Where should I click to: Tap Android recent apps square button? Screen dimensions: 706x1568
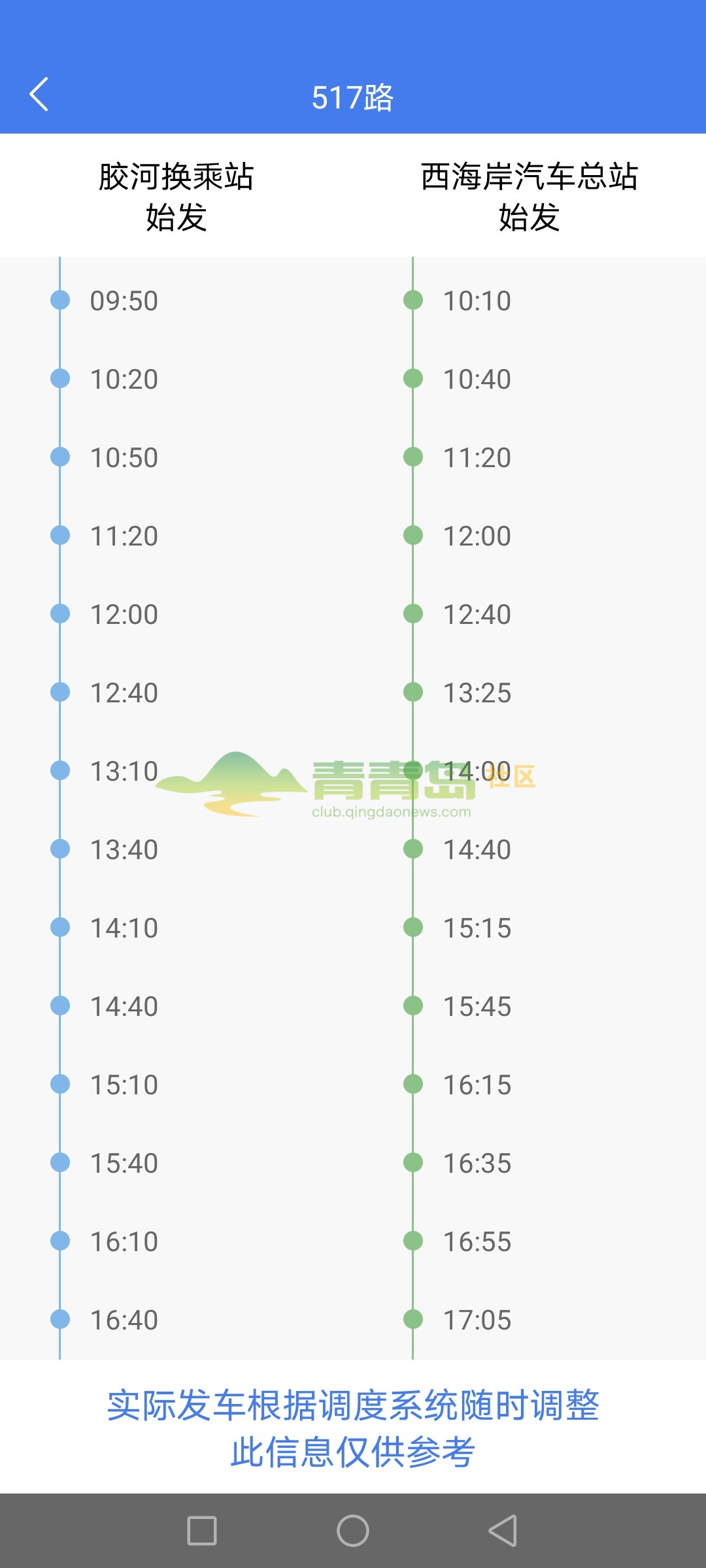[x=202, y=1531]
